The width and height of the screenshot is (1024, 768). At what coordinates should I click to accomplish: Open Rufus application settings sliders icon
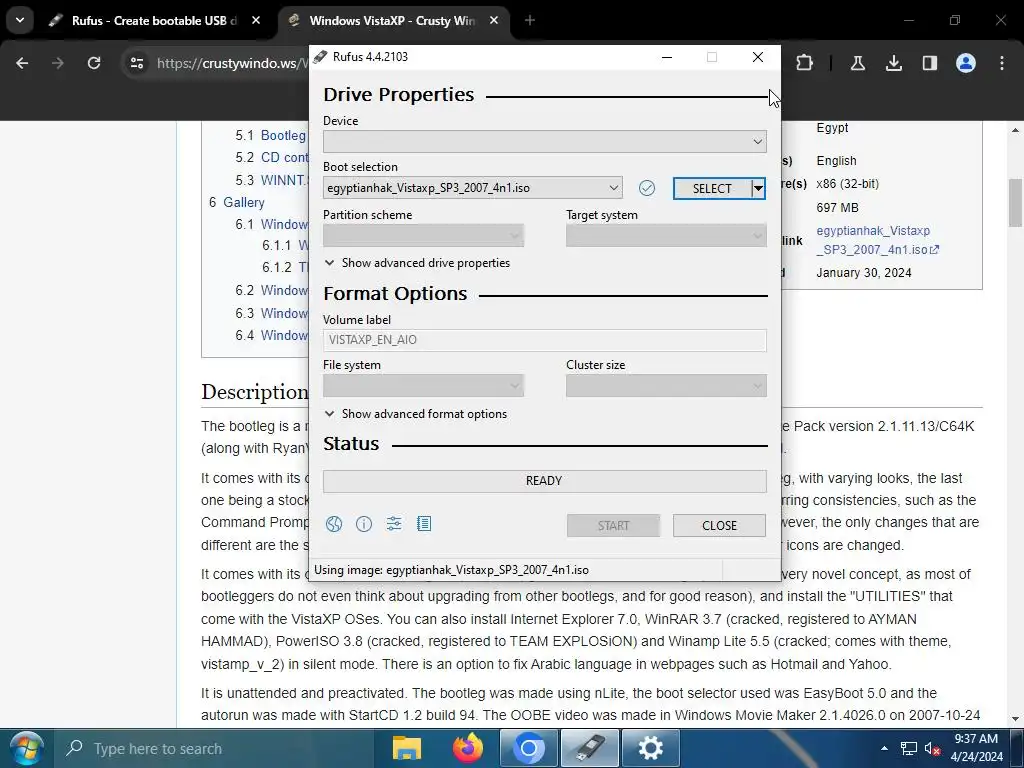[394, 524]
